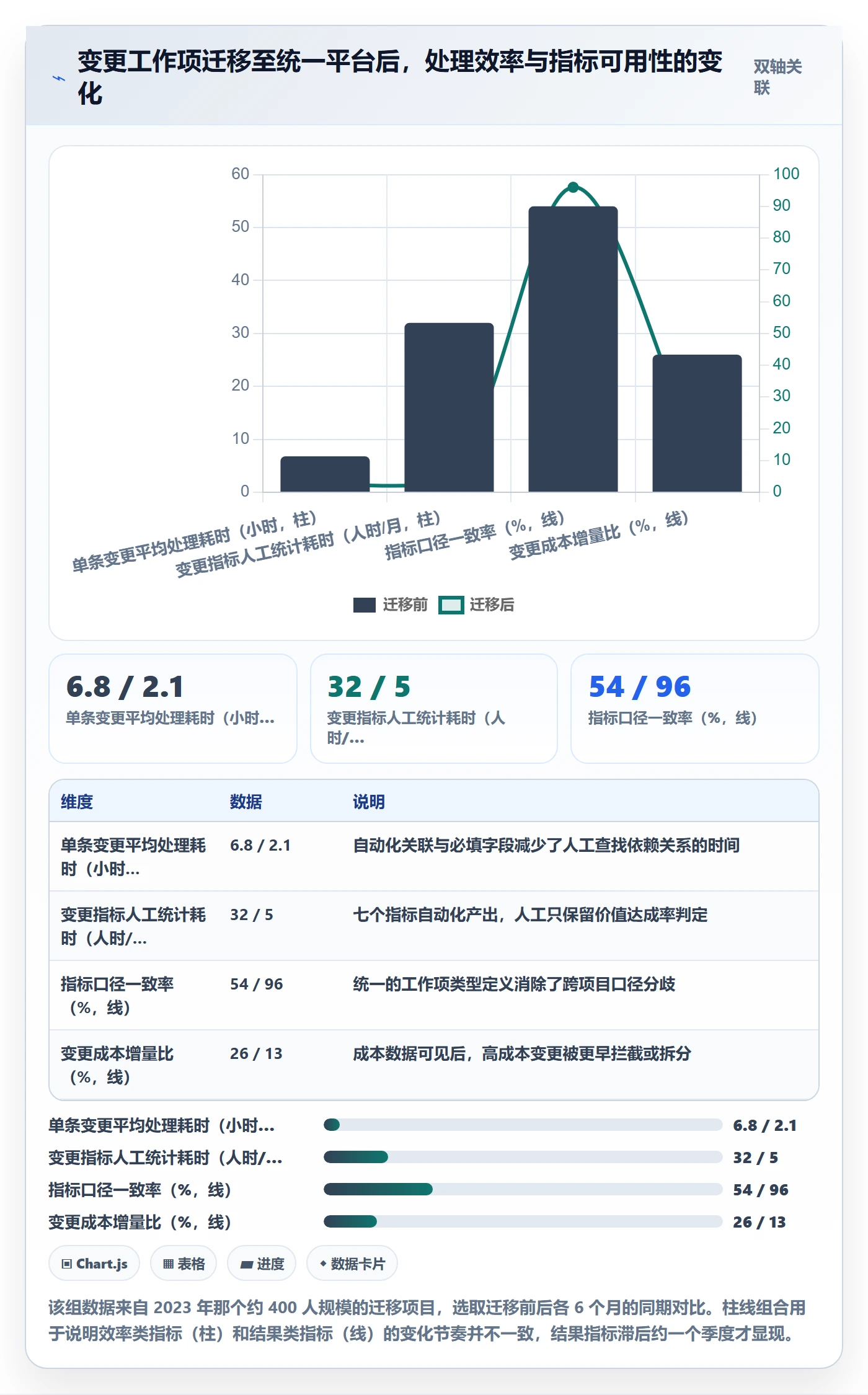Viewport: 868px width, 1395px height.
Task: Select table cell 6.8 / 2.1
Action: (260, 845)
